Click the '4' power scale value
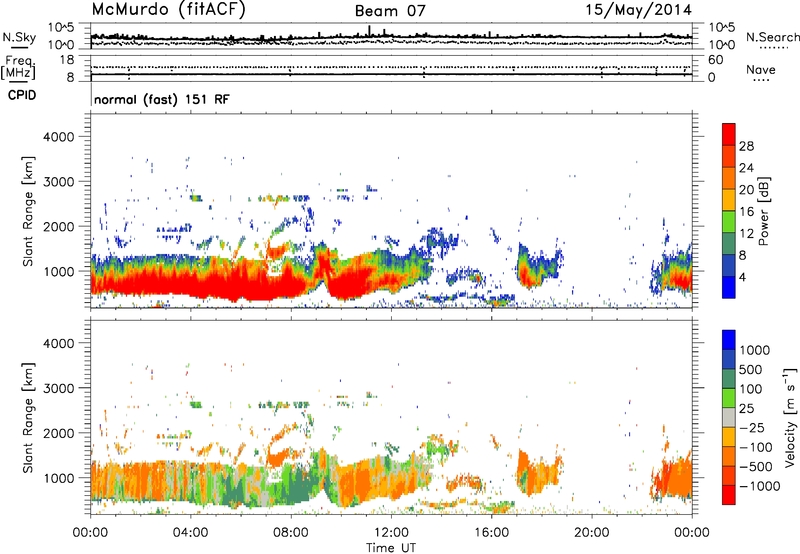Screen dimensions: 800x554 tap(743, 277)
